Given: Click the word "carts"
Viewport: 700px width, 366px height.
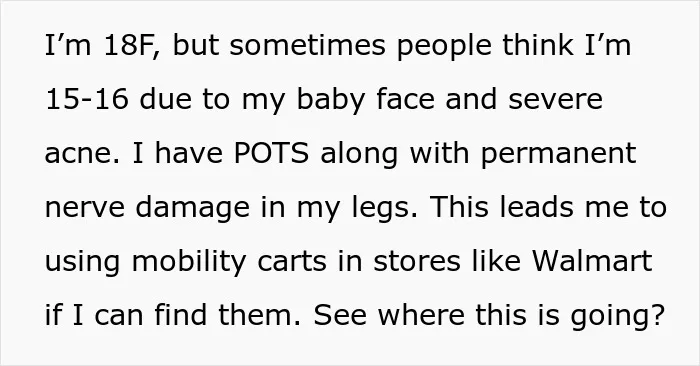Looking at the screenshot, I should [x=292, y=262].
